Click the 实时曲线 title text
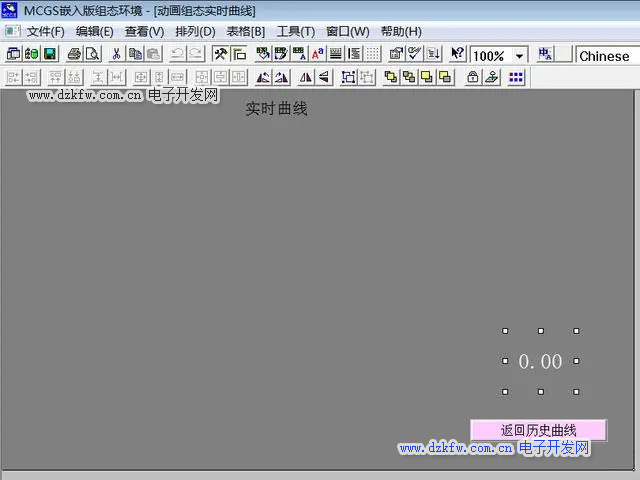The image size is (640, 480). coord(277,109)
